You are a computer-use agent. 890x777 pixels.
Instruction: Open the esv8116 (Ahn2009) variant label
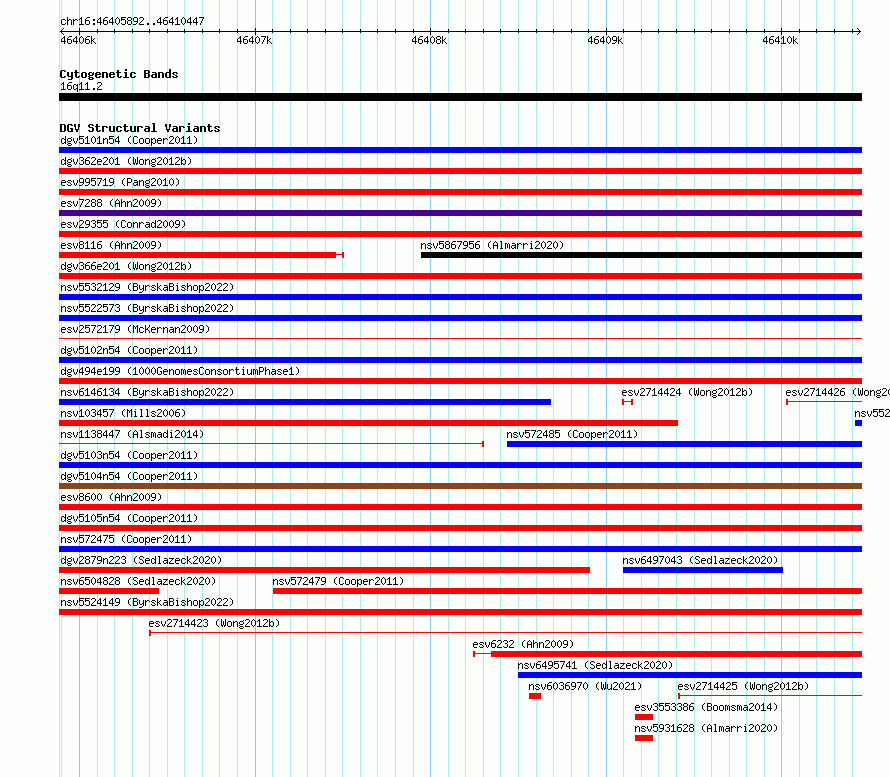coord(111,245)
